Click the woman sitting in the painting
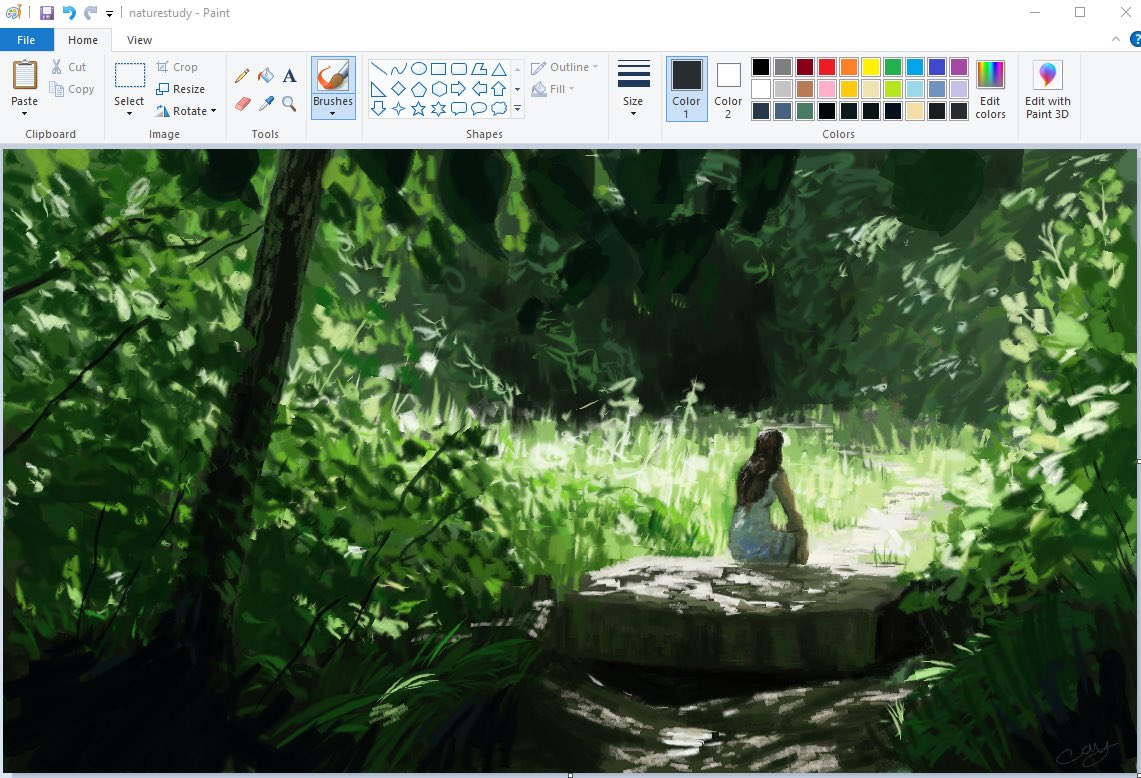 coord(770,496)
